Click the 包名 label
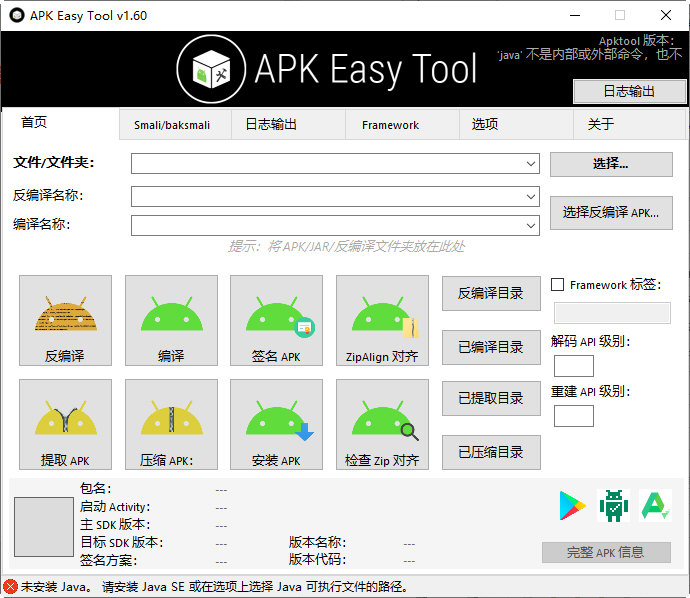 (x=95, y=488)
